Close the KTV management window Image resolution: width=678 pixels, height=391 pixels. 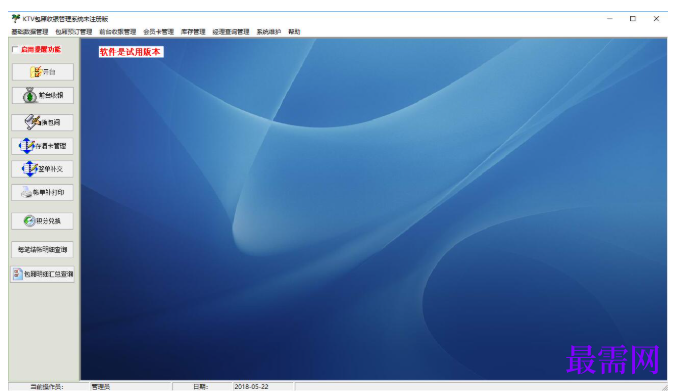656,19
